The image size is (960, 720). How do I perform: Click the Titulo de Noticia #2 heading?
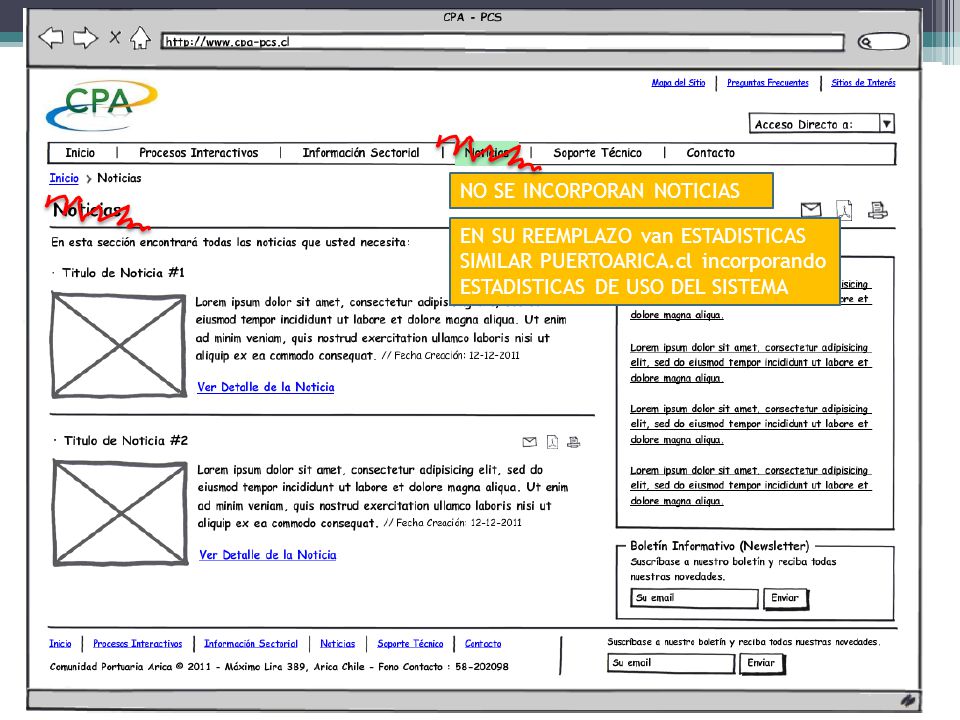(126, 441)
